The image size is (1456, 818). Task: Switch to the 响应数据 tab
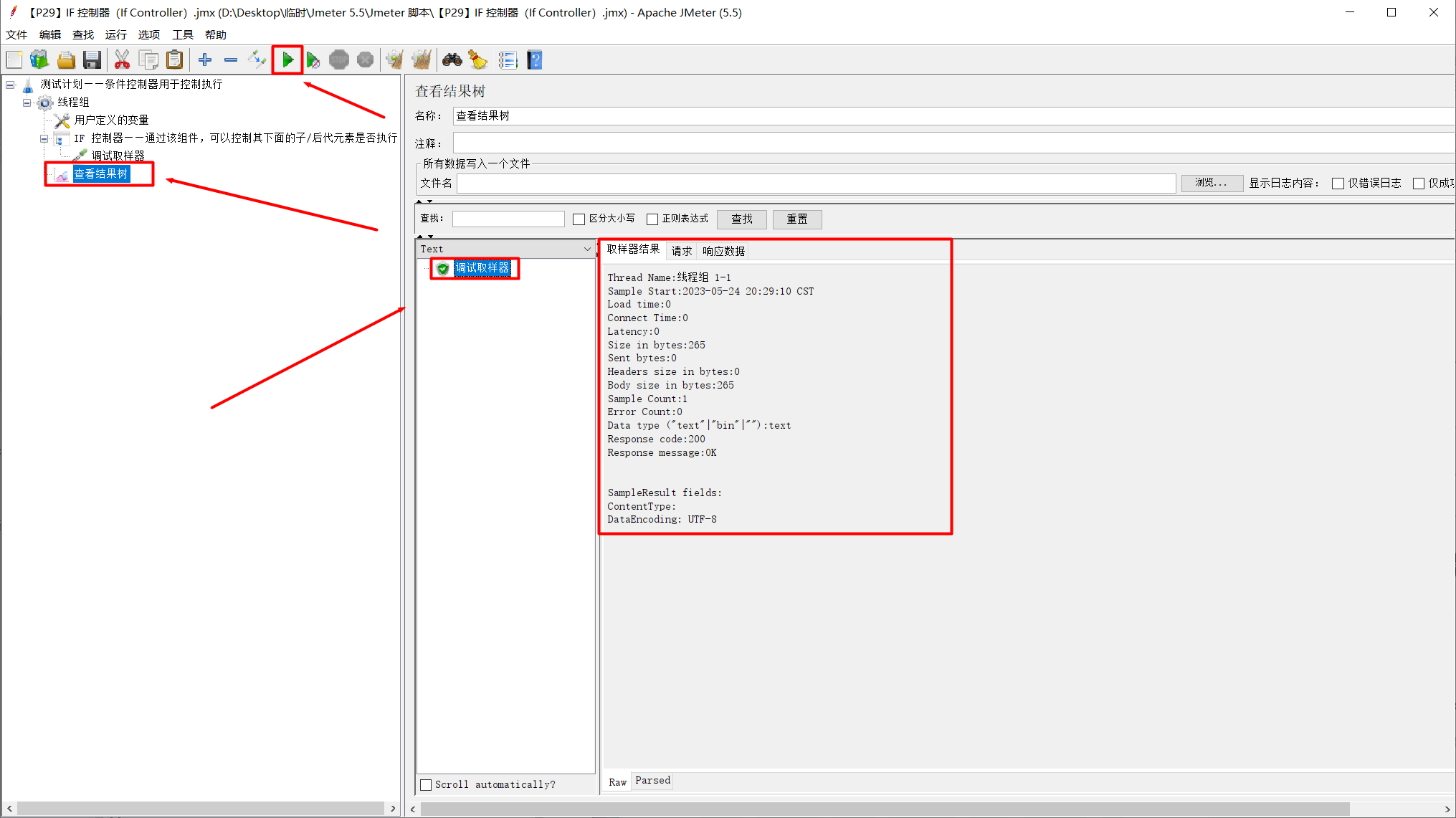pyautogui.click(x=723, y=251)
